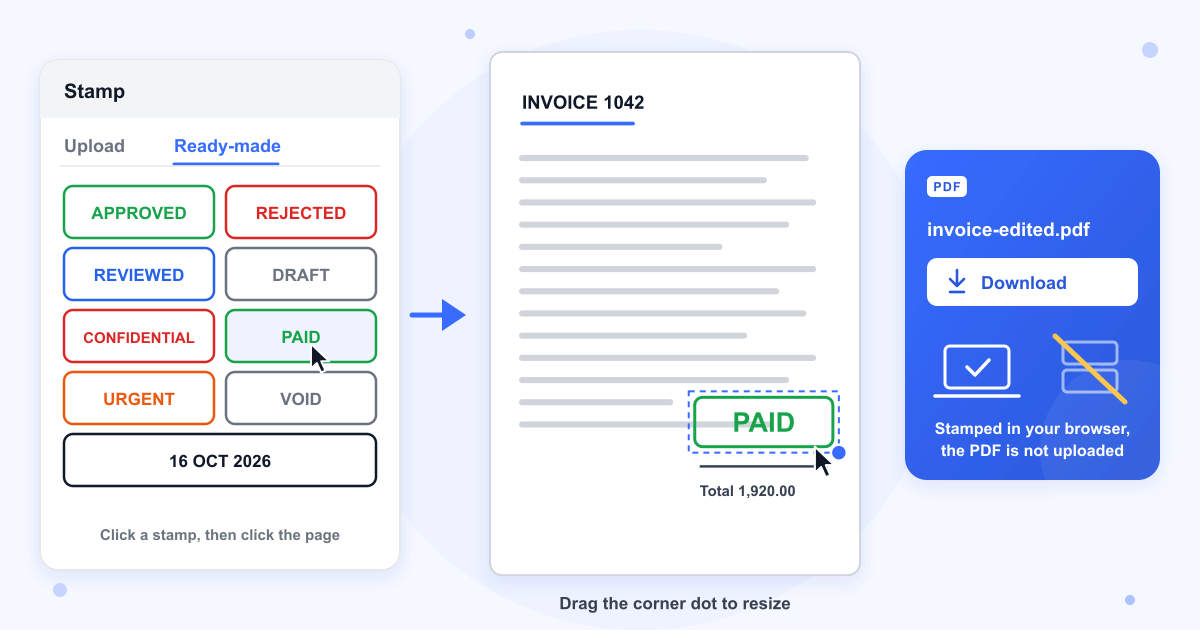The height and width of the screenshot is (630, 1200).
Task: Click the 'Click a stamp, then click the page' hint
Action: 220,535
